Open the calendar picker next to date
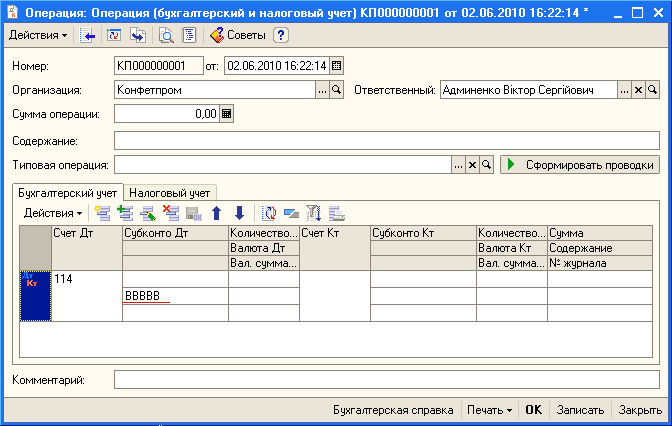 (x=336, y=66)
